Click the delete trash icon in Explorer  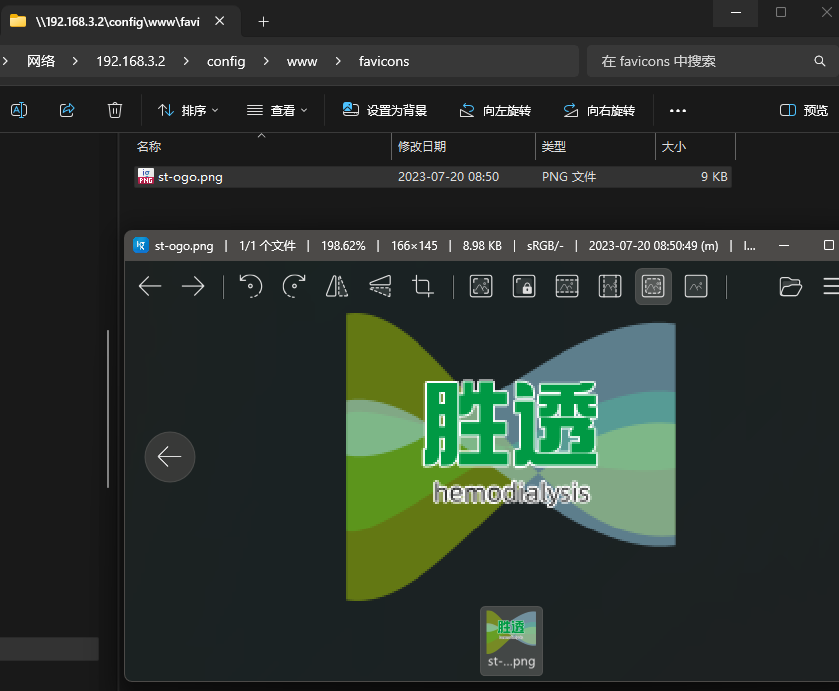point(115,110)
